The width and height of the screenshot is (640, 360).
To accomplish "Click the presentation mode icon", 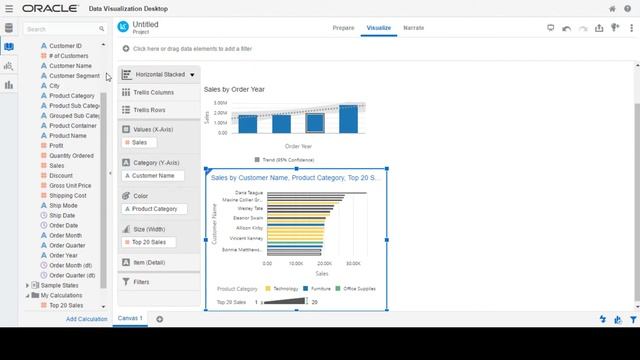I will tap(551, 28).
